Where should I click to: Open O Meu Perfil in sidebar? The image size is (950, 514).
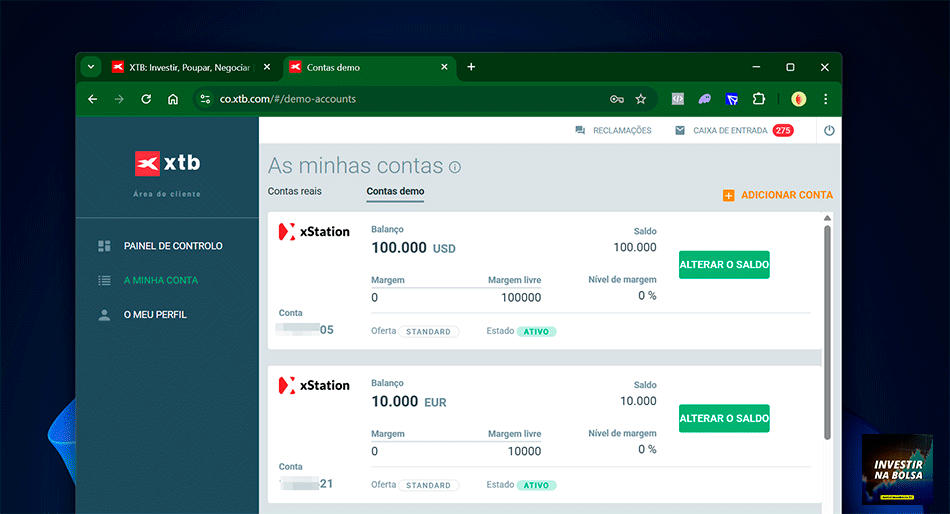click(155, 315)
